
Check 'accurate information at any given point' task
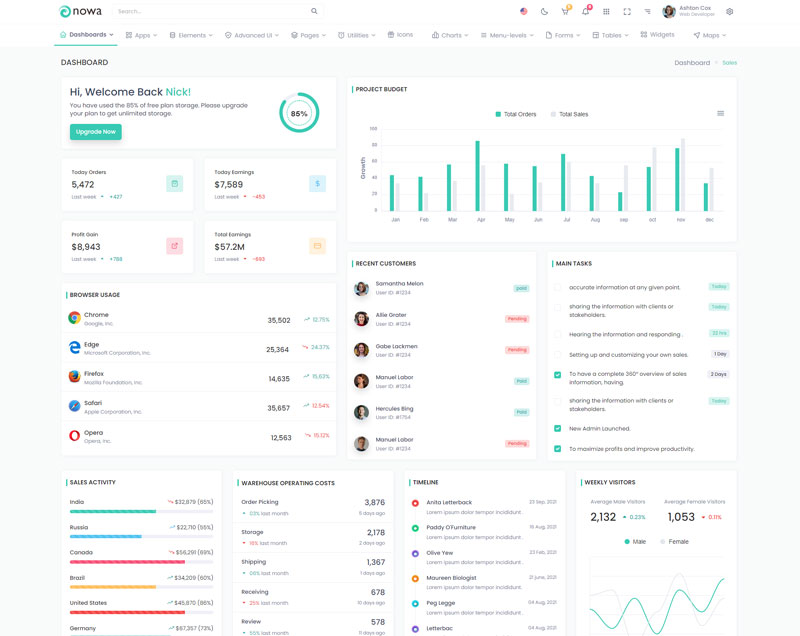tap(557, 287)
